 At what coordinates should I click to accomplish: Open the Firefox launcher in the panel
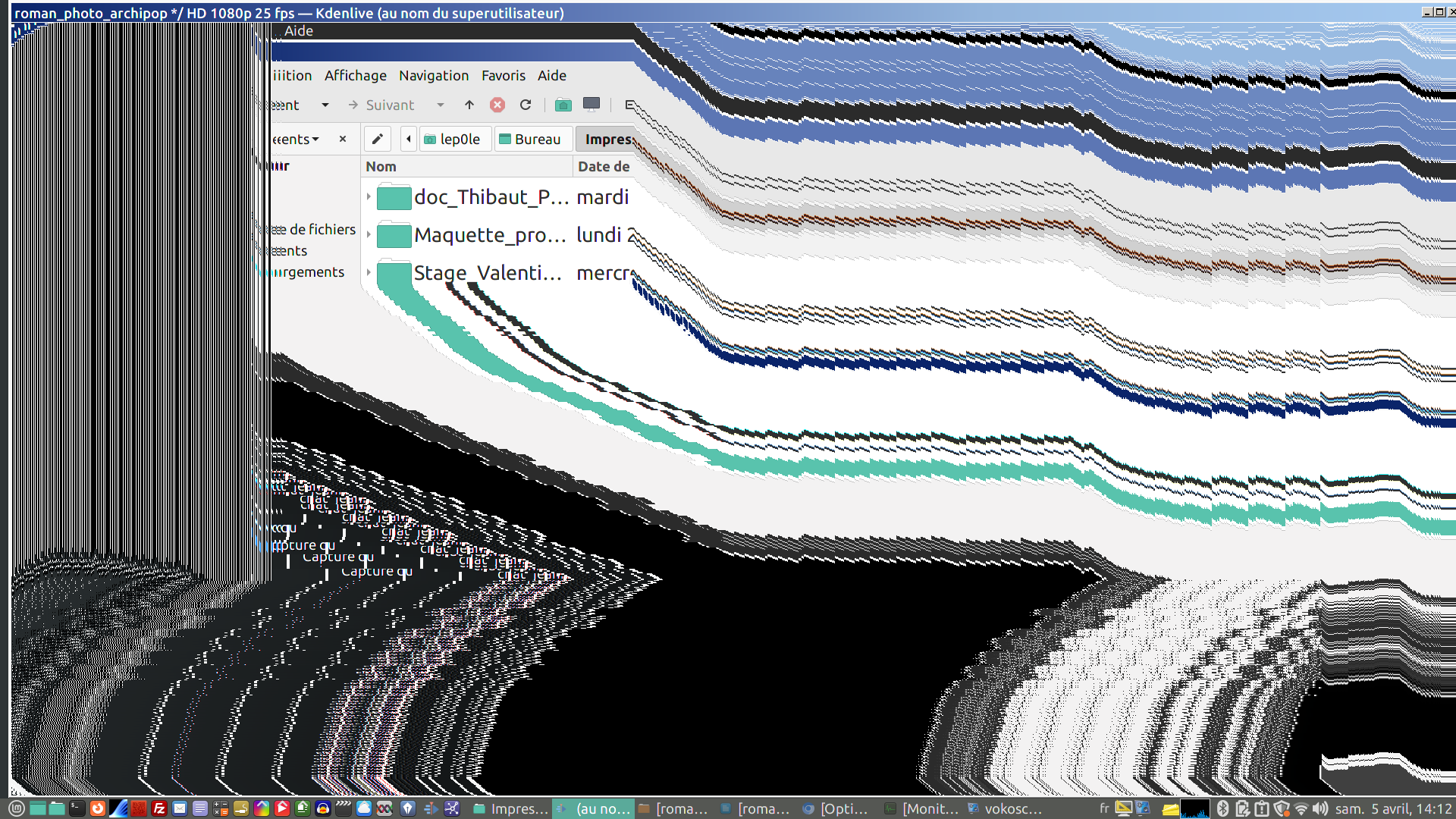(98, 808)
